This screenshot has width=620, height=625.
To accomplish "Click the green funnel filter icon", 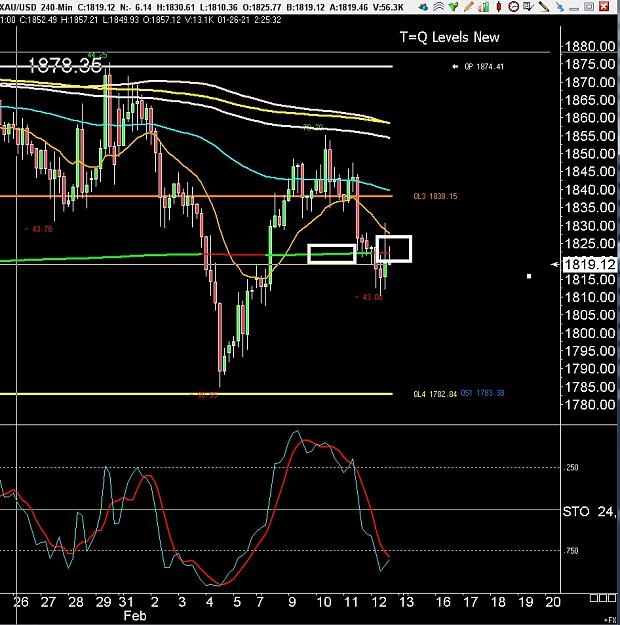I will tap(453, 6).
